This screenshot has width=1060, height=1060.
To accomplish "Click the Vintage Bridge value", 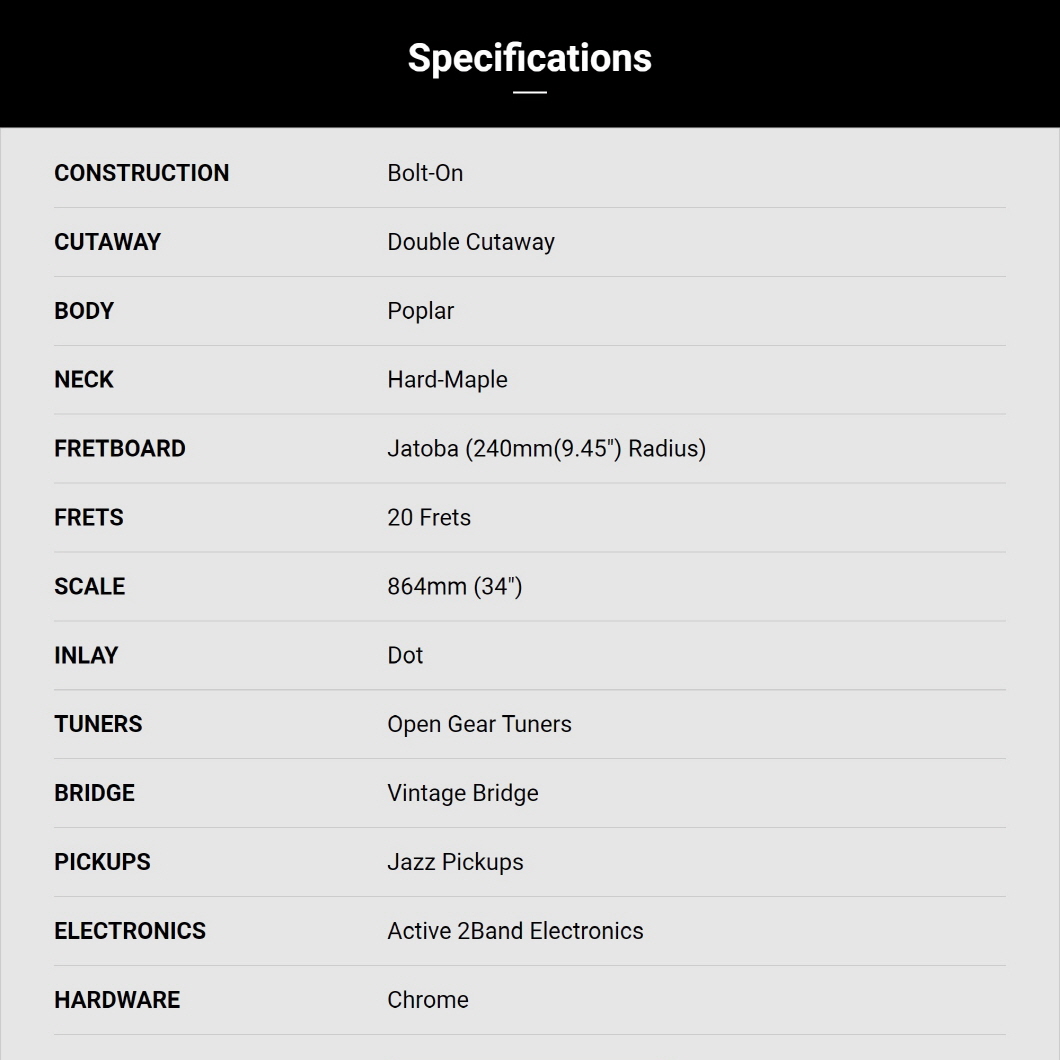I will click(x=463, y=794).
